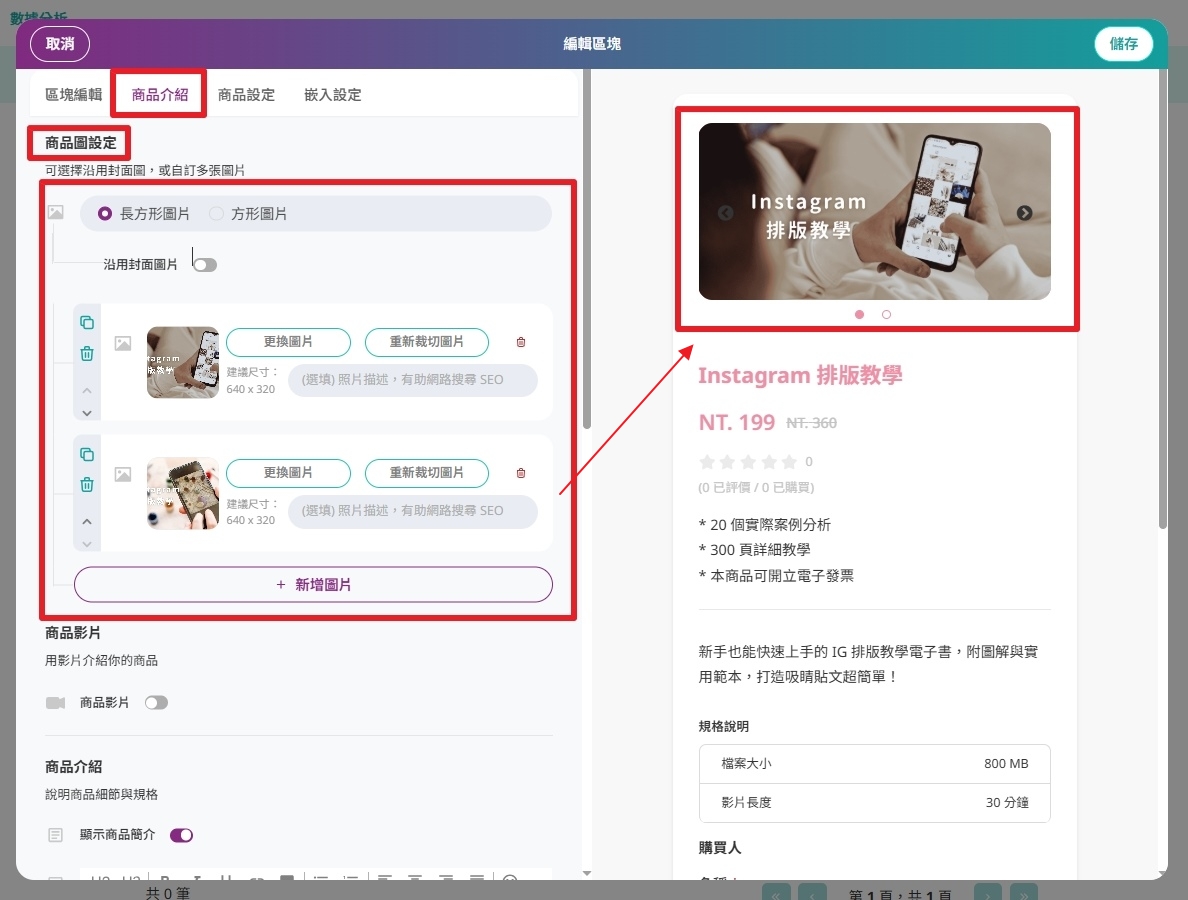Click the picture icon in second image row

[x=123, y=475]
